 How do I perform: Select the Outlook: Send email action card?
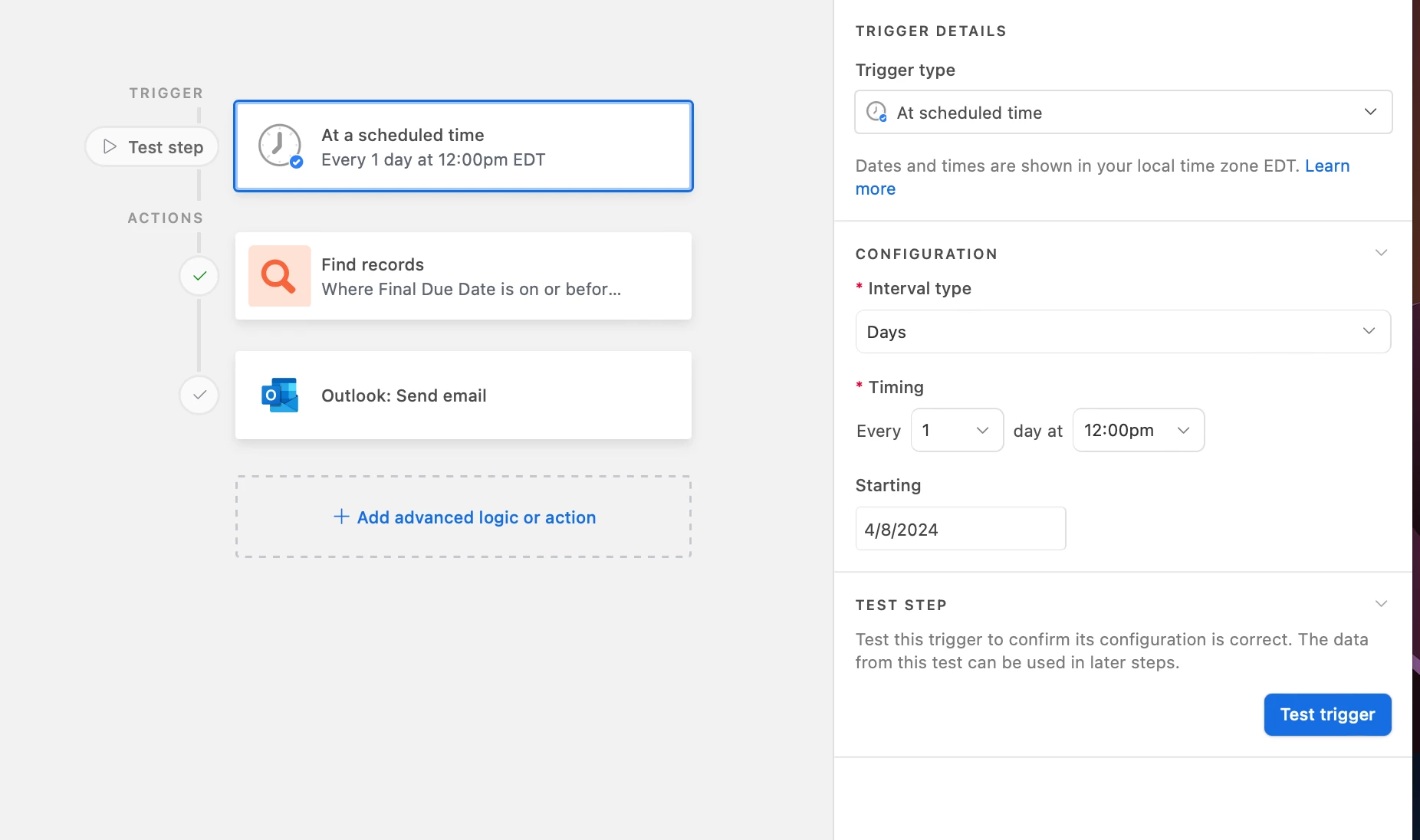coord(463,395)
